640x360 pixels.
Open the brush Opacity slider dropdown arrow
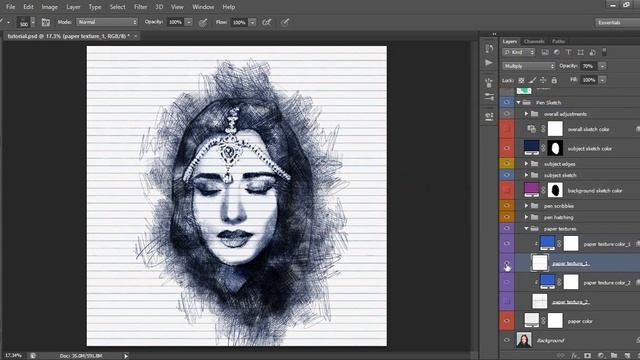click(189, 22)
